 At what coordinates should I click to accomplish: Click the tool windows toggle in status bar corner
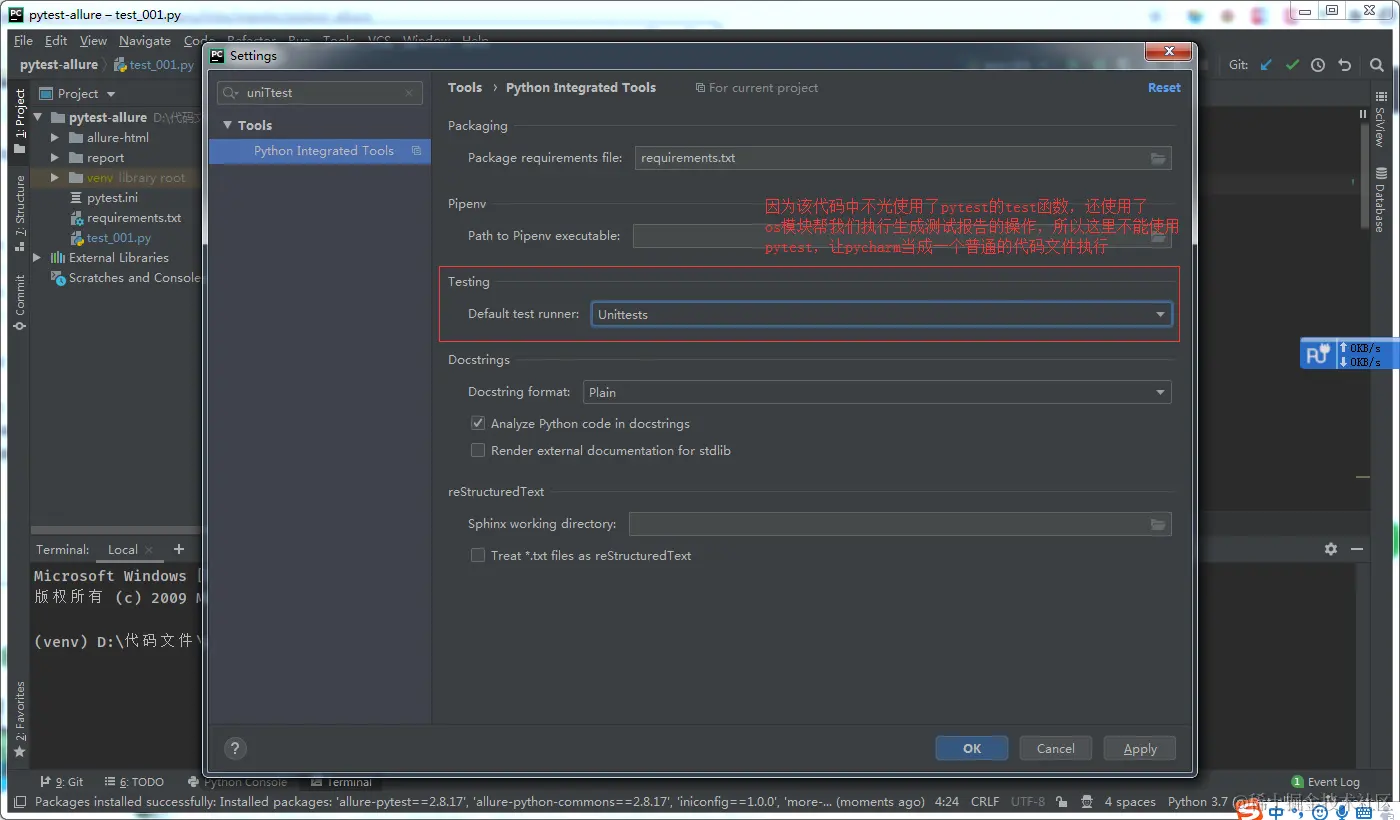click(x=19, y=802)
